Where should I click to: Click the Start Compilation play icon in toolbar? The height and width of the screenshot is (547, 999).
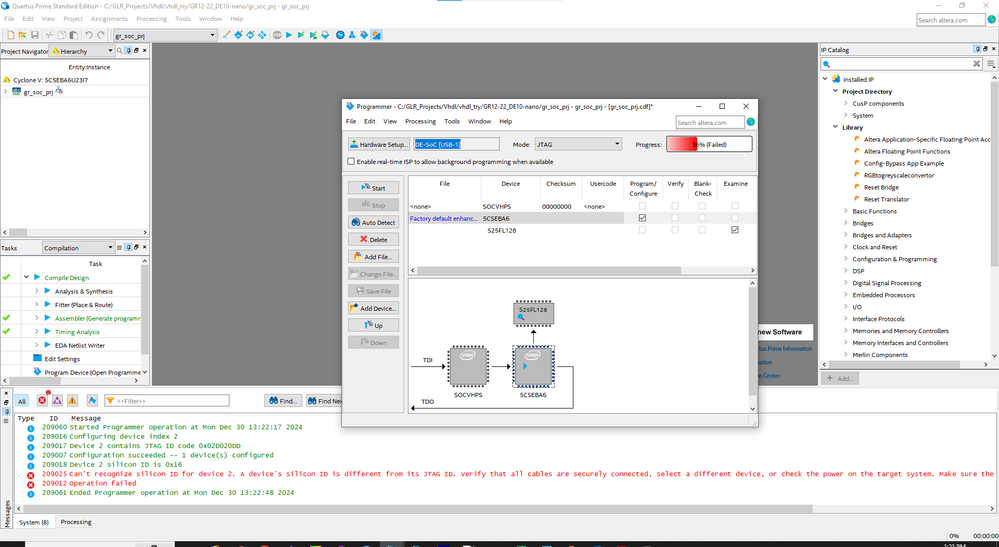[288, 35]
